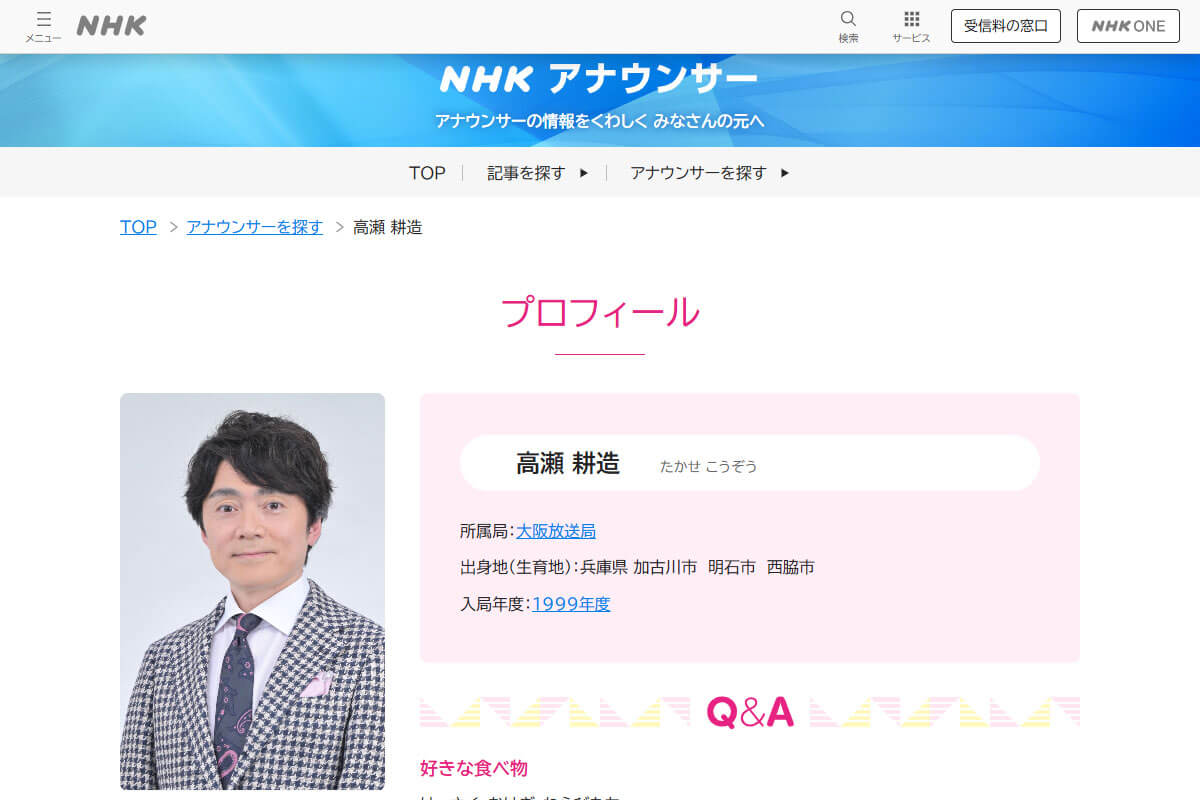Click the プロフィール heading
The width and height of the screenshot is (1200, 800).
599,313
